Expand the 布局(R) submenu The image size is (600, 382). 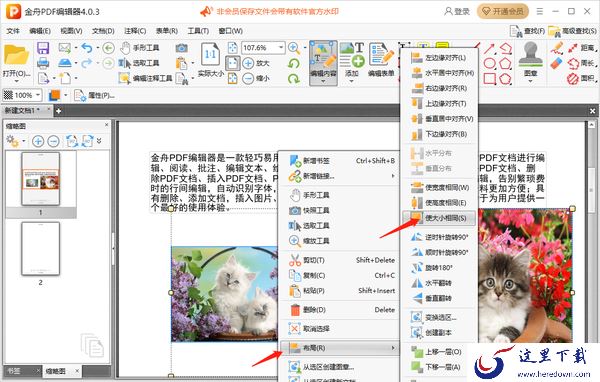coord(340,348)
